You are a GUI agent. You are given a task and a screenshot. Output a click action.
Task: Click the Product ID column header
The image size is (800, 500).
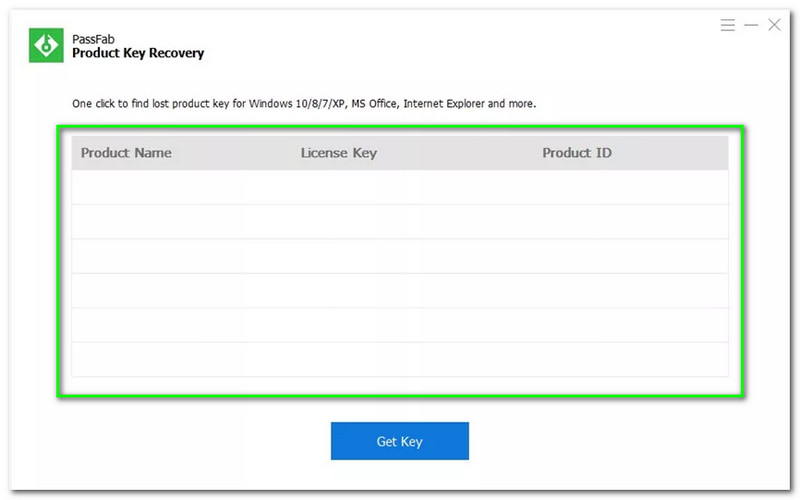click(577, 153)
